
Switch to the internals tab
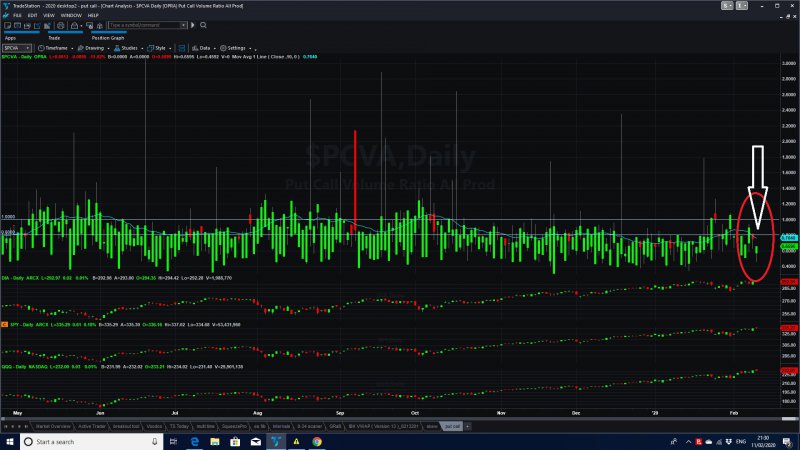click(x=281, y=426)
